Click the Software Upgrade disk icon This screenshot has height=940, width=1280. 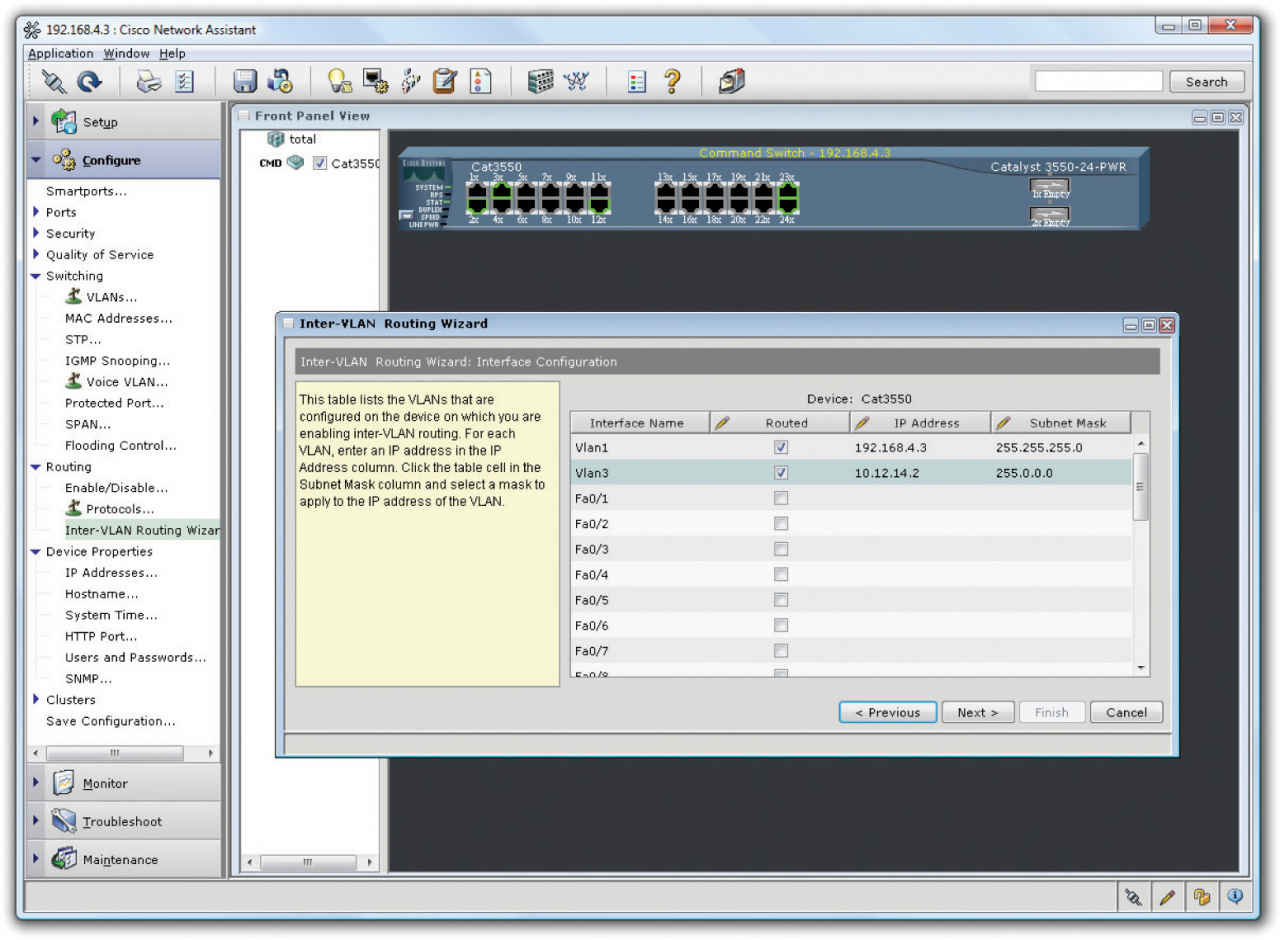pos(281,82)
